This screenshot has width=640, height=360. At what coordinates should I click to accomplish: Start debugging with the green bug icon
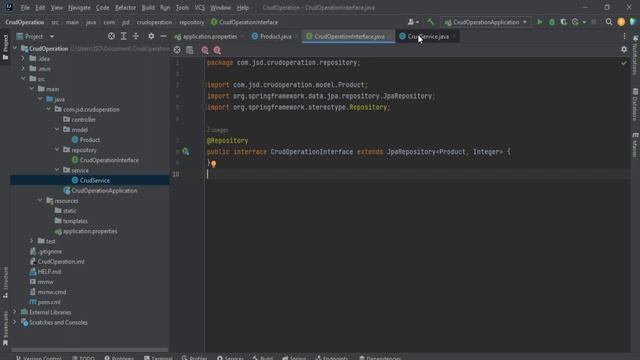(552, 22)
